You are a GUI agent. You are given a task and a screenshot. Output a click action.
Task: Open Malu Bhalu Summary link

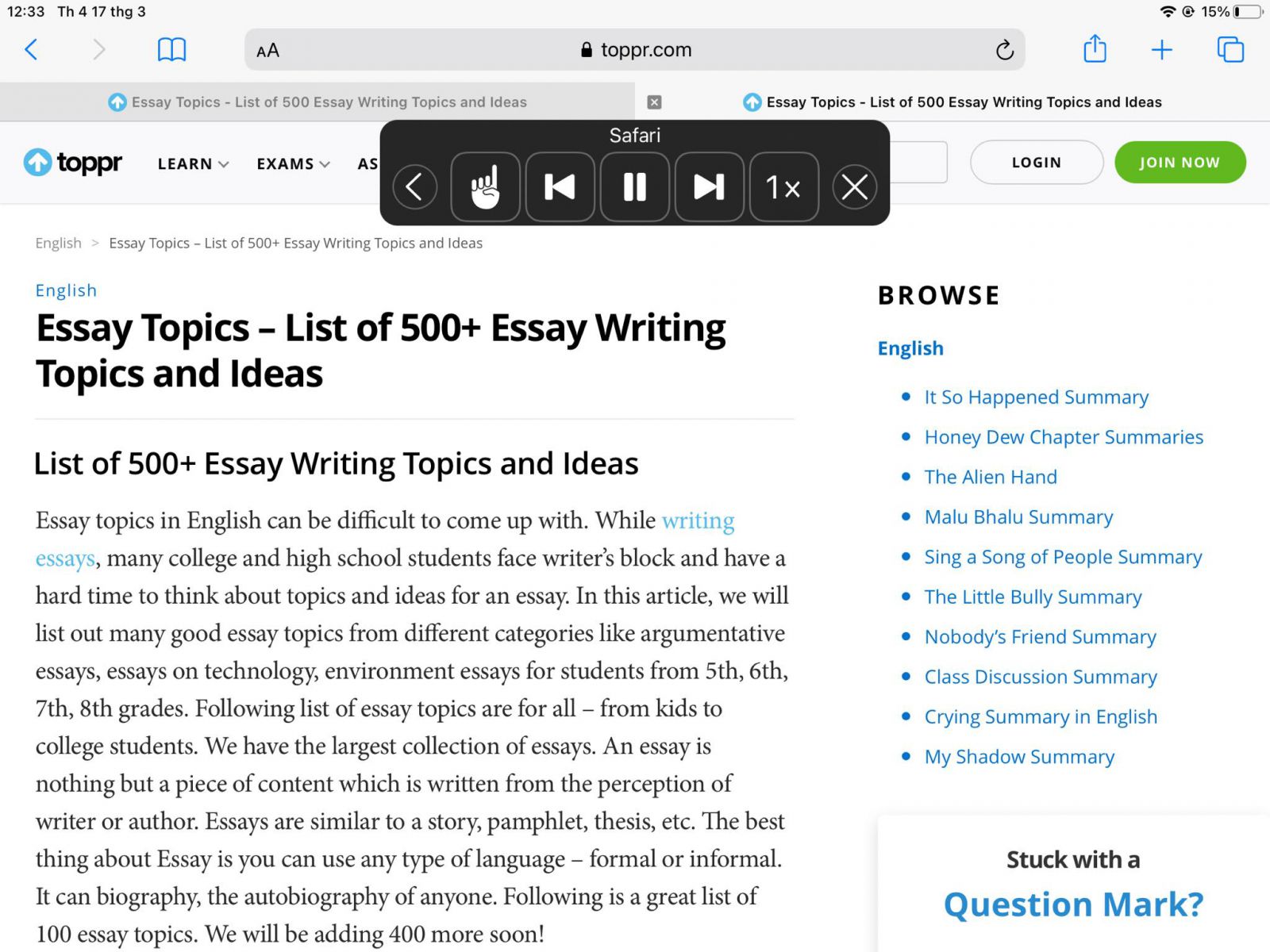(1018, 517)
